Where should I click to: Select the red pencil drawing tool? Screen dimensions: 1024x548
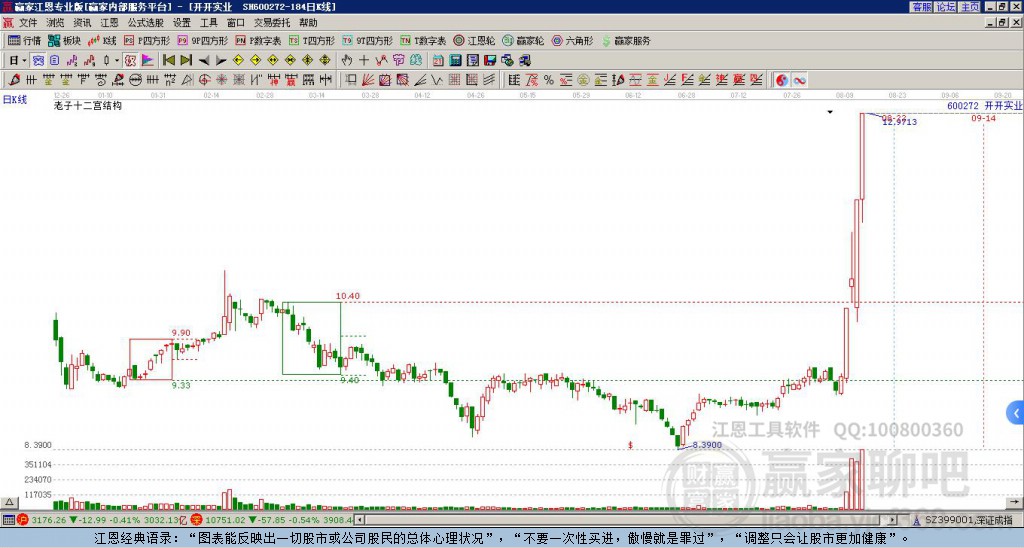tap(14, 80)
